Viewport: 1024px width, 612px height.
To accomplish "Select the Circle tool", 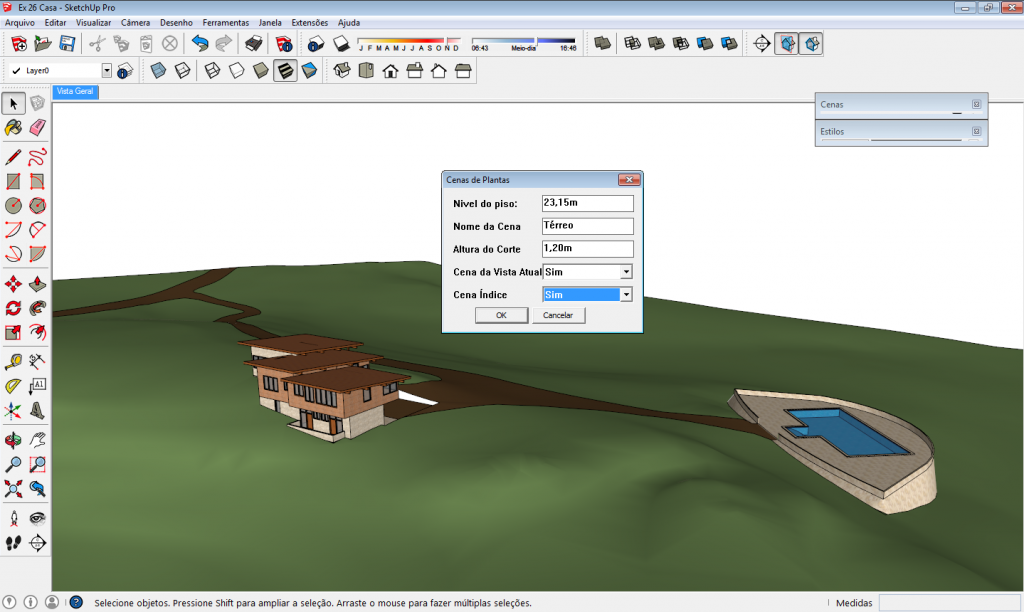I will click(x=13, y=206).
